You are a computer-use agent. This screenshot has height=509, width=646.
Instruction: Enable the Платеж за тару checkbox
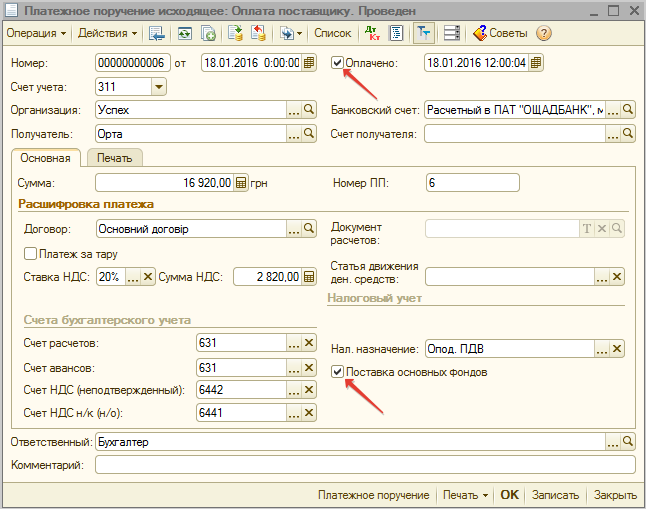tap(30, 254)
